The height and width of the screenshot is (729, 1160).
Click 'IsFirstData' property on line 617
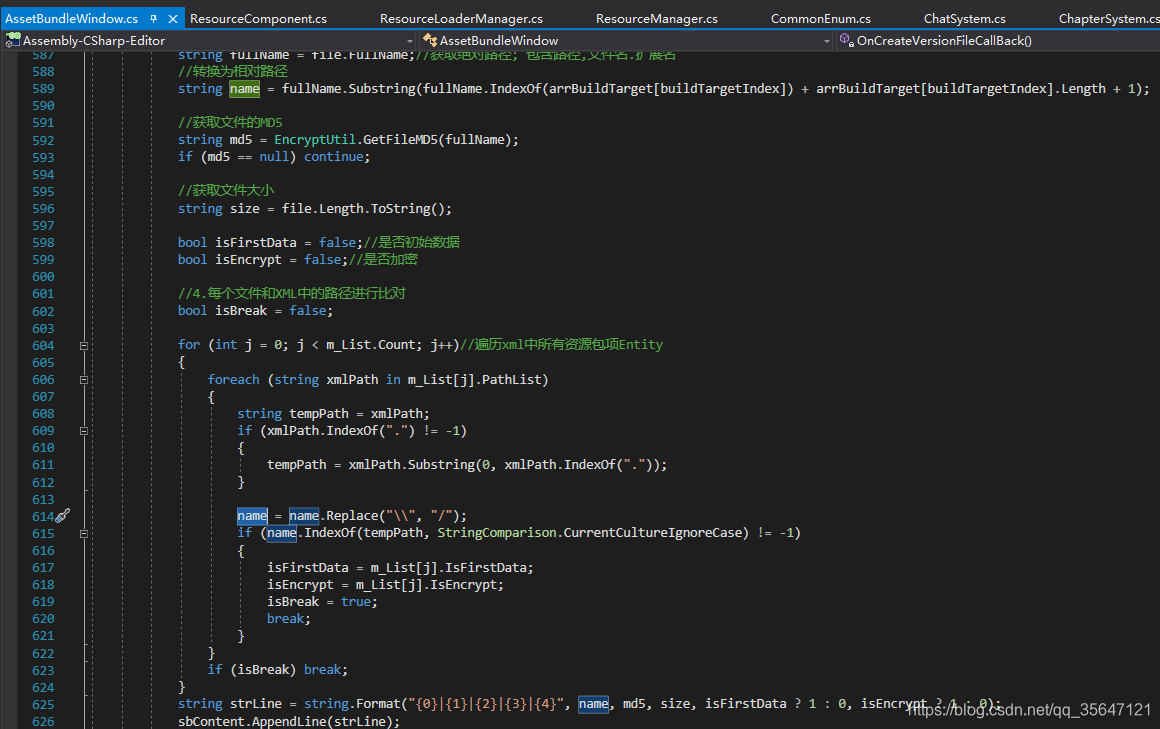tap(485, 568)
